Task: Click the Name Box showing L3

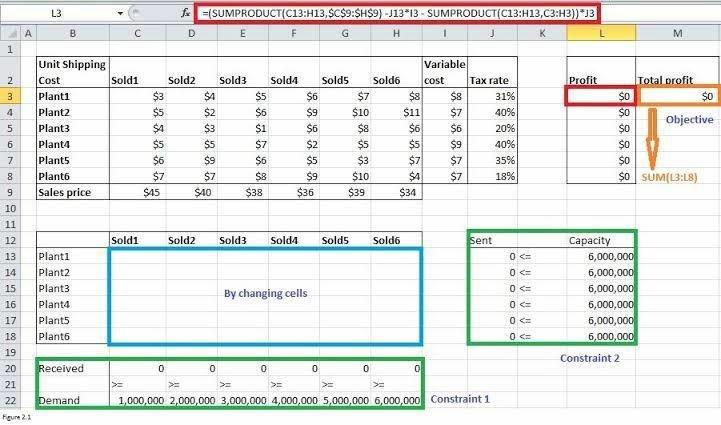Action: coord(57,13)
